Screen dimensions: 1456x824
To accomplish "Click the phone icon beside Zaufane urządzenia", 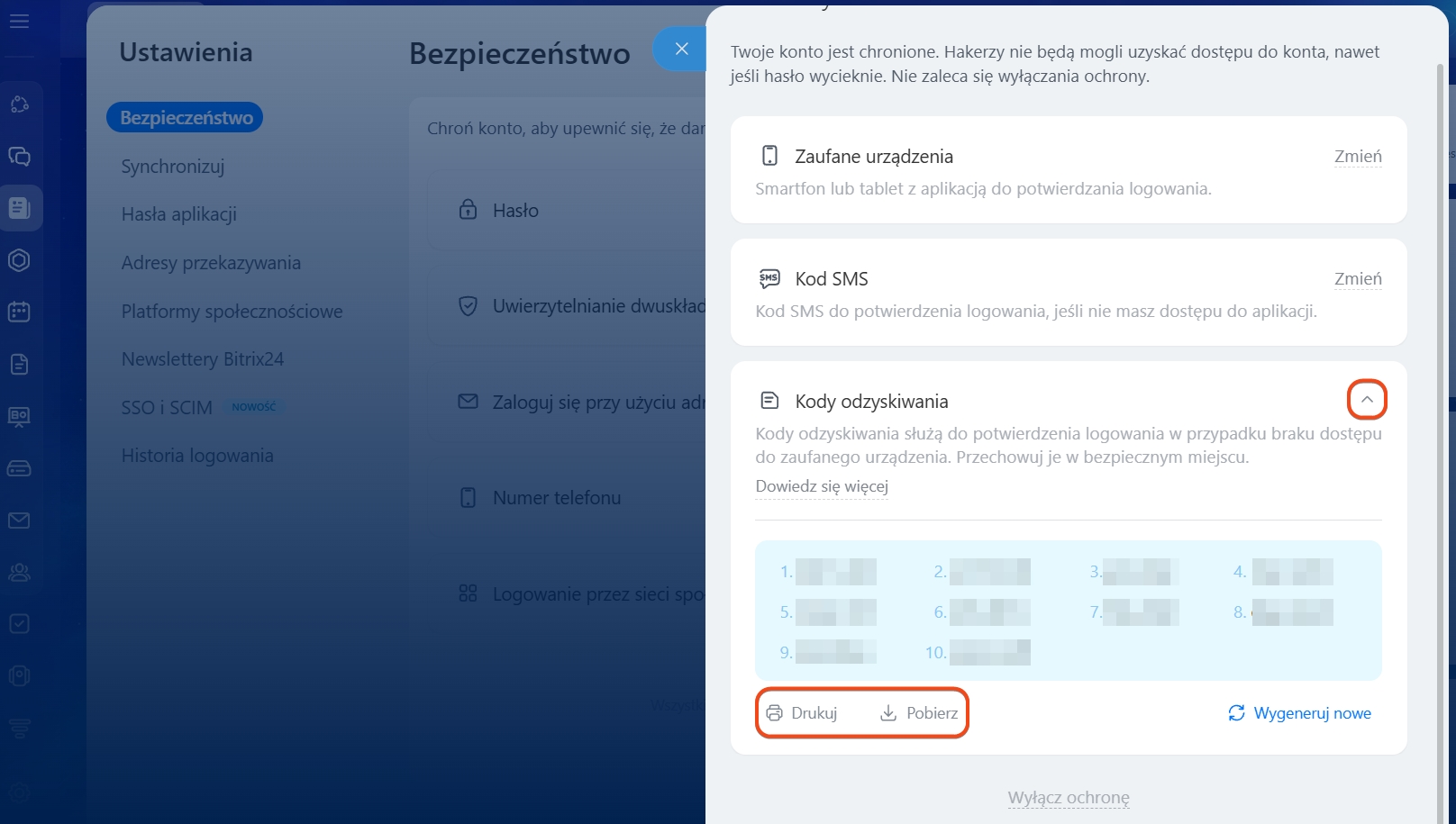I will pyautogui.click(x=769, y=156).
